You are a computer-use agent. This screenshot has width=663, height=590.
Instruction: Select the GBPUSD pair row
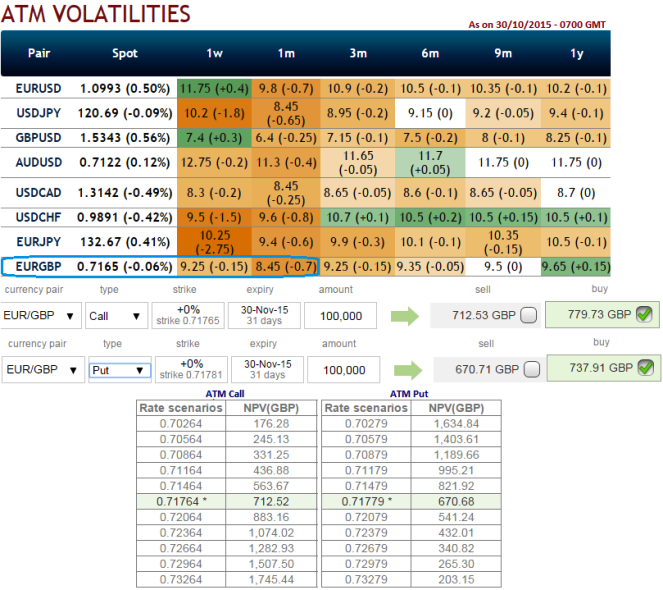[306, 138]
